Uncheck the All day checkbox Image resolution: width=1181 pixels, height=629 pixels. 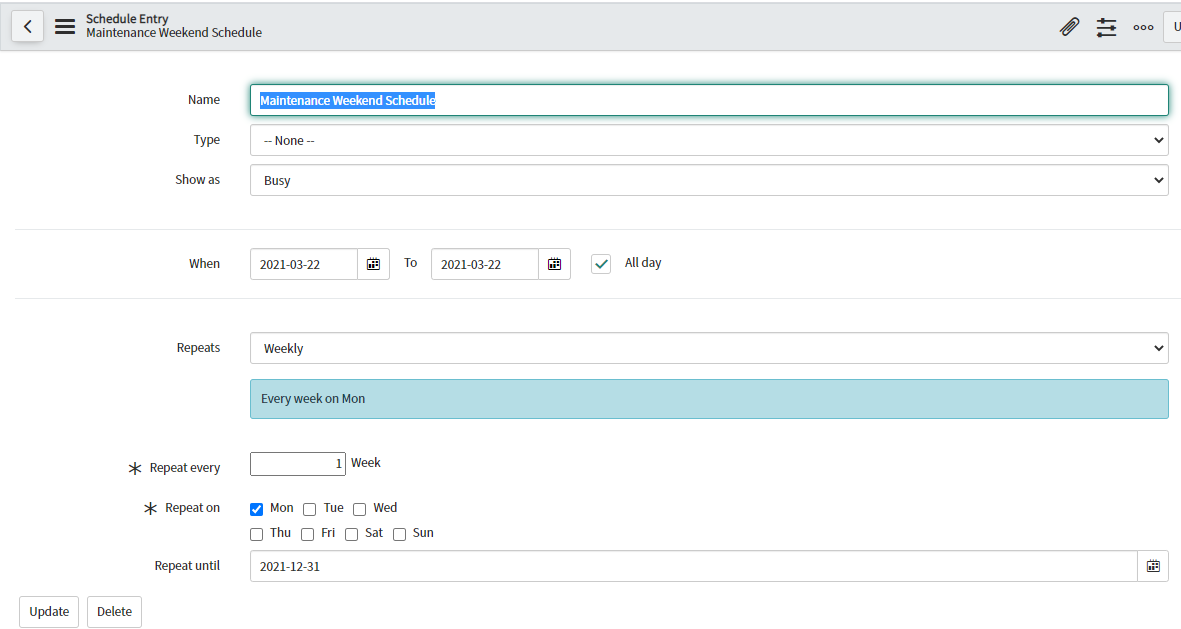click(600, 263)
